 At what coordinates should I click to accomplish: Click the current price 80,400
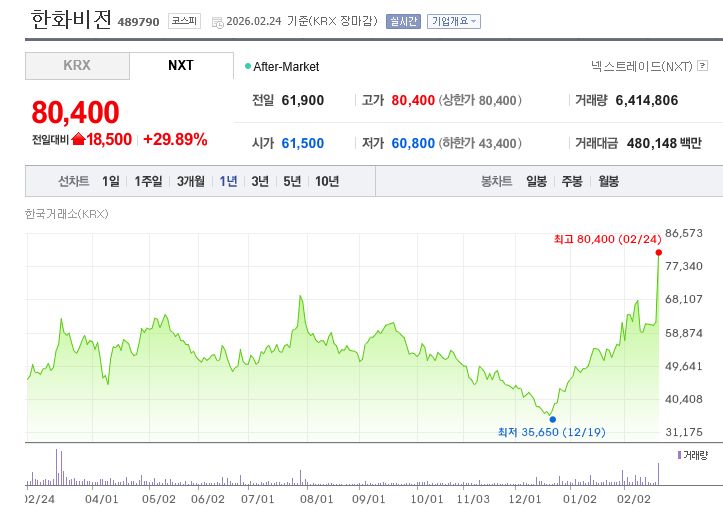[x=76, y=112]
